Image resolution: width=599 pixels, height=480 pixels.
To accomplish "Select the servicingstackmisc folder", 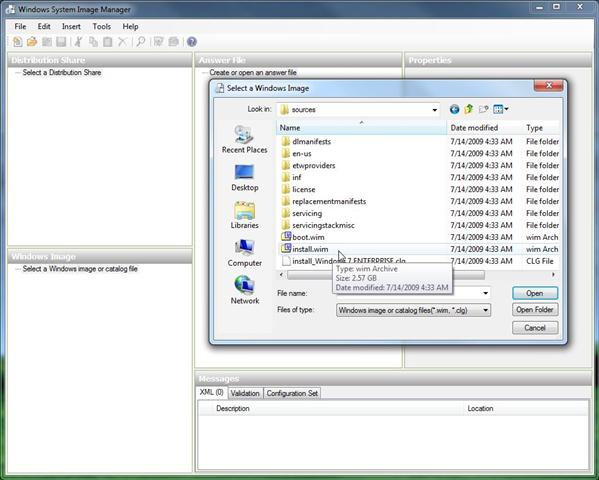I will 318,225.
